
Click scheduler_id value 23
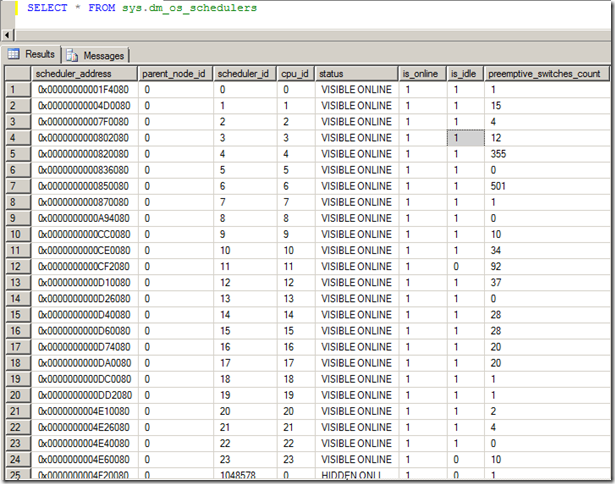pyautogui.click(x=245, y=460)
